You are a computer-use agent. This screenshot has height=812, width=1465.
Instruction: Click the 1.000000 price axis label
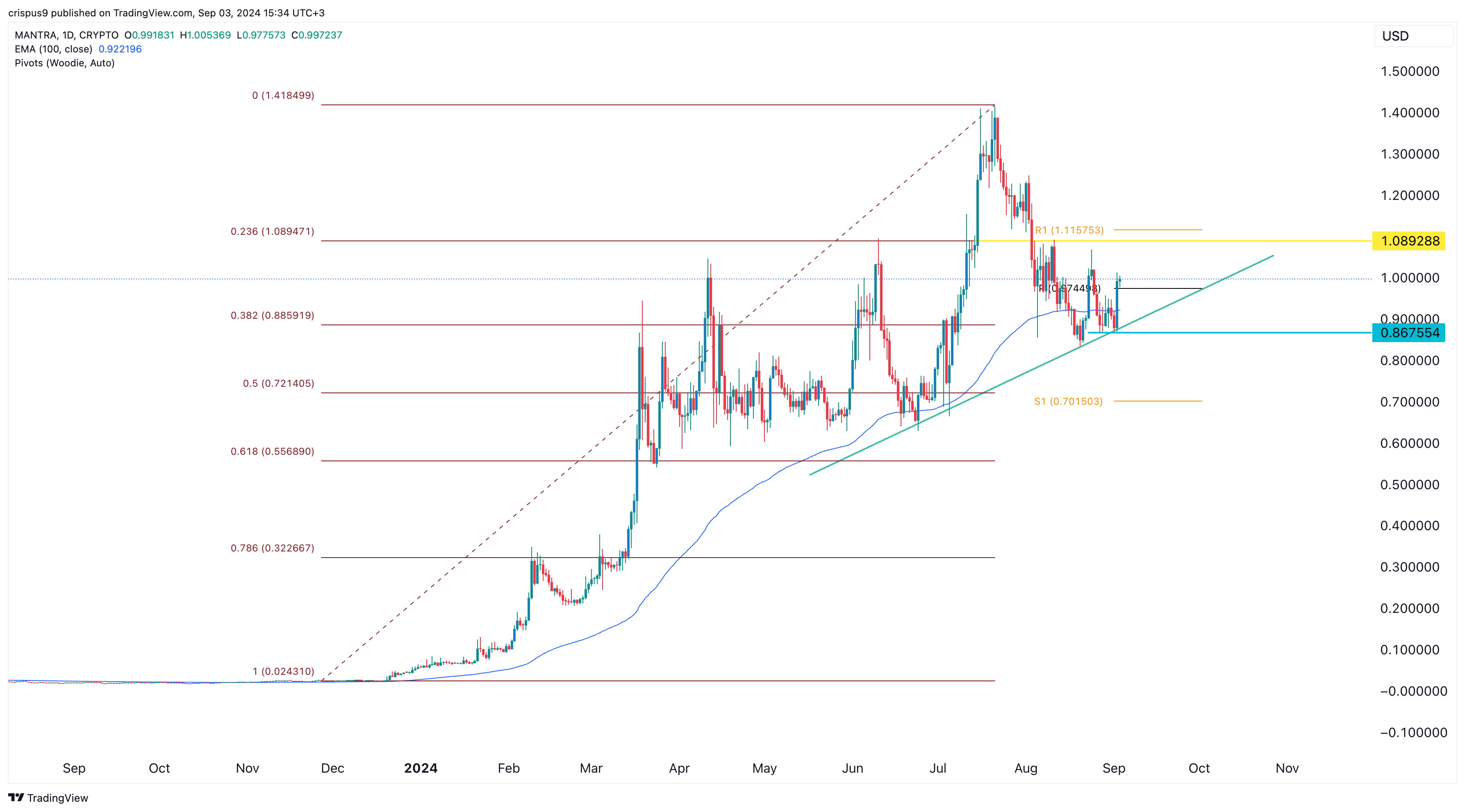point(1410,278)
